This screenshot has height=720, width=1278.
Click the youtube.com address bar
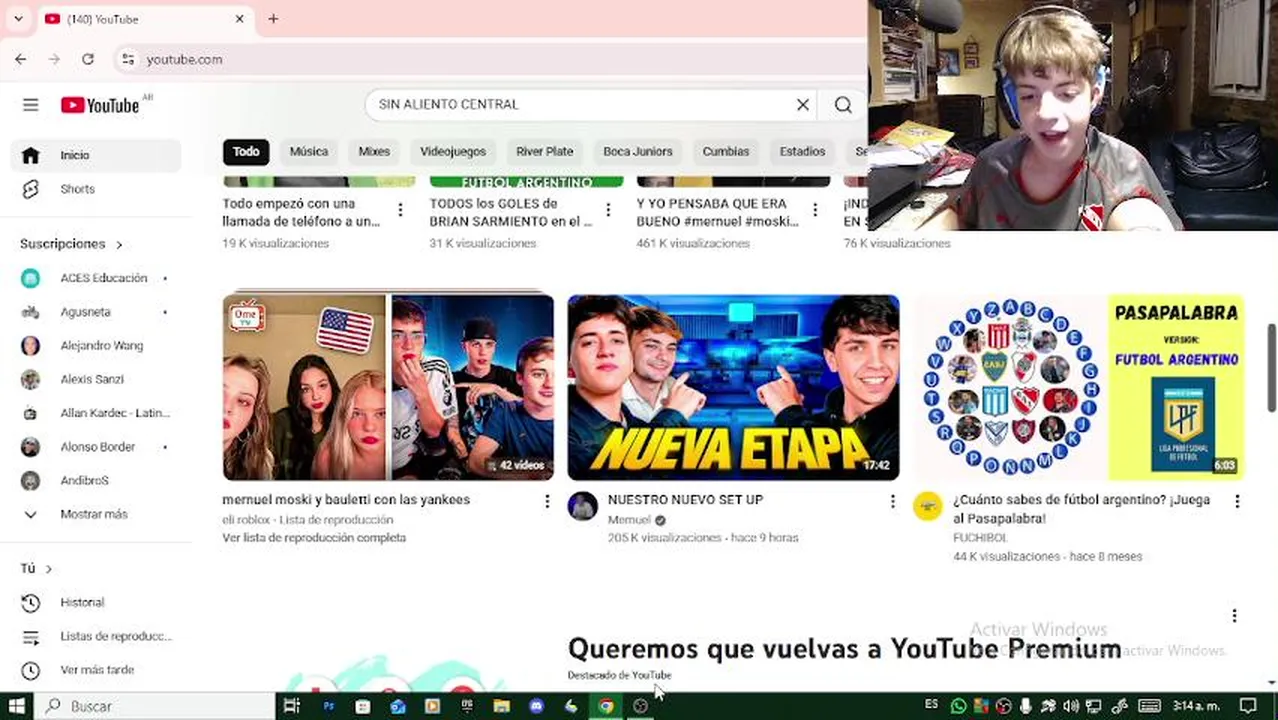(490, 59)
